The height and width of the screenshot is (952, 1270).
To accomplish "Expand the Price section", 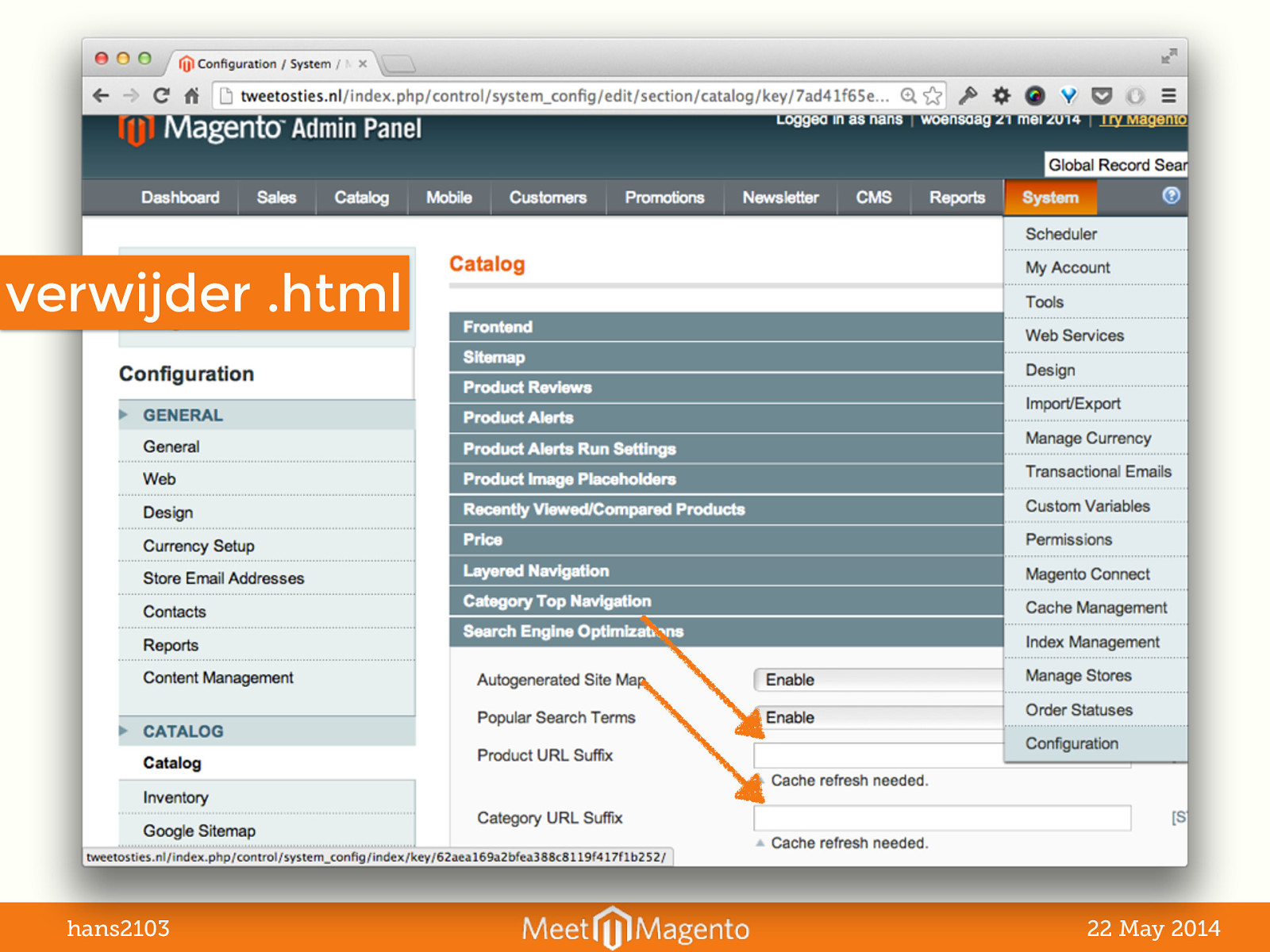I will tap(726, 539).
